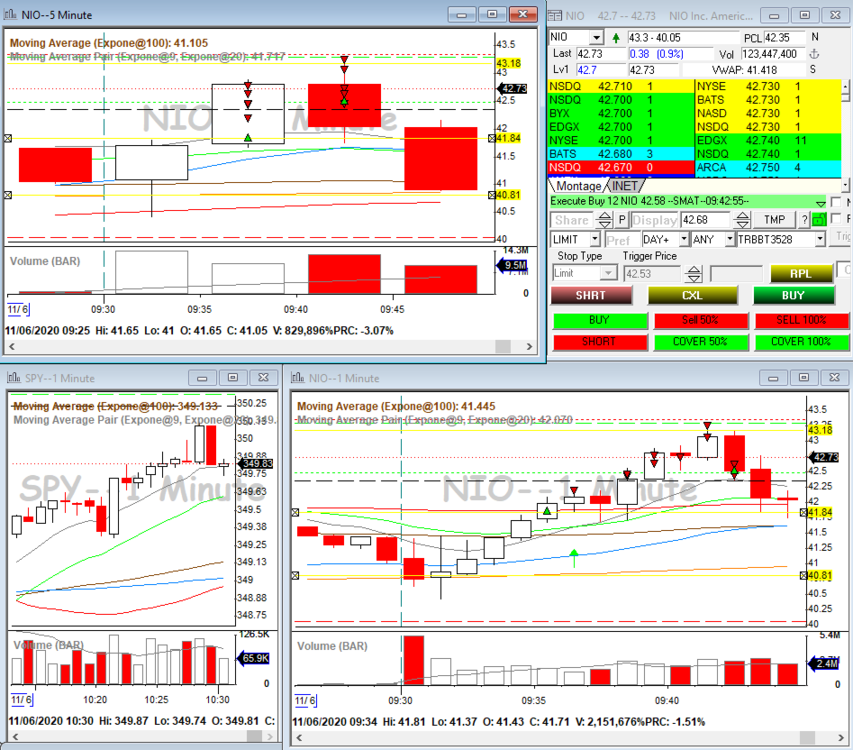Tick the checkbox right of the Execute Buy message
The image size is (853, 750).
click(836, 202)
